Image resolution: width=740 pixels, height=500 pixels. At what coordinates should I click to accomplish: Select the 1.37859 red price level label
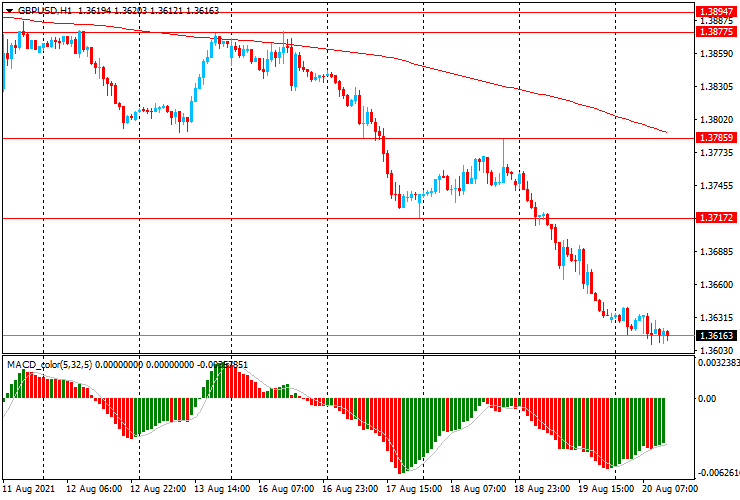[x=716, y=138]
